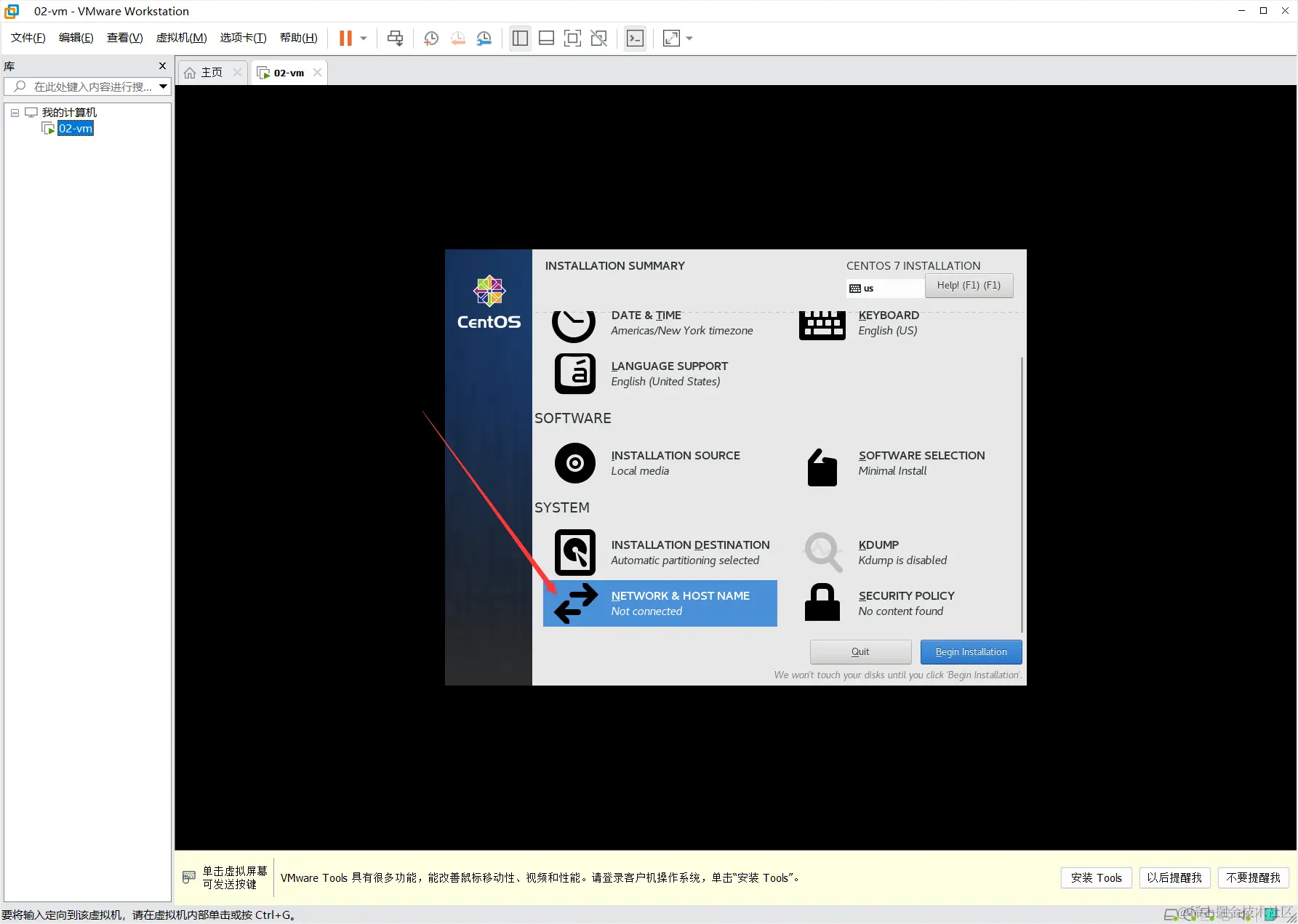
Task: Click 不要提醒我 button
Action: tap(1254, 877)
